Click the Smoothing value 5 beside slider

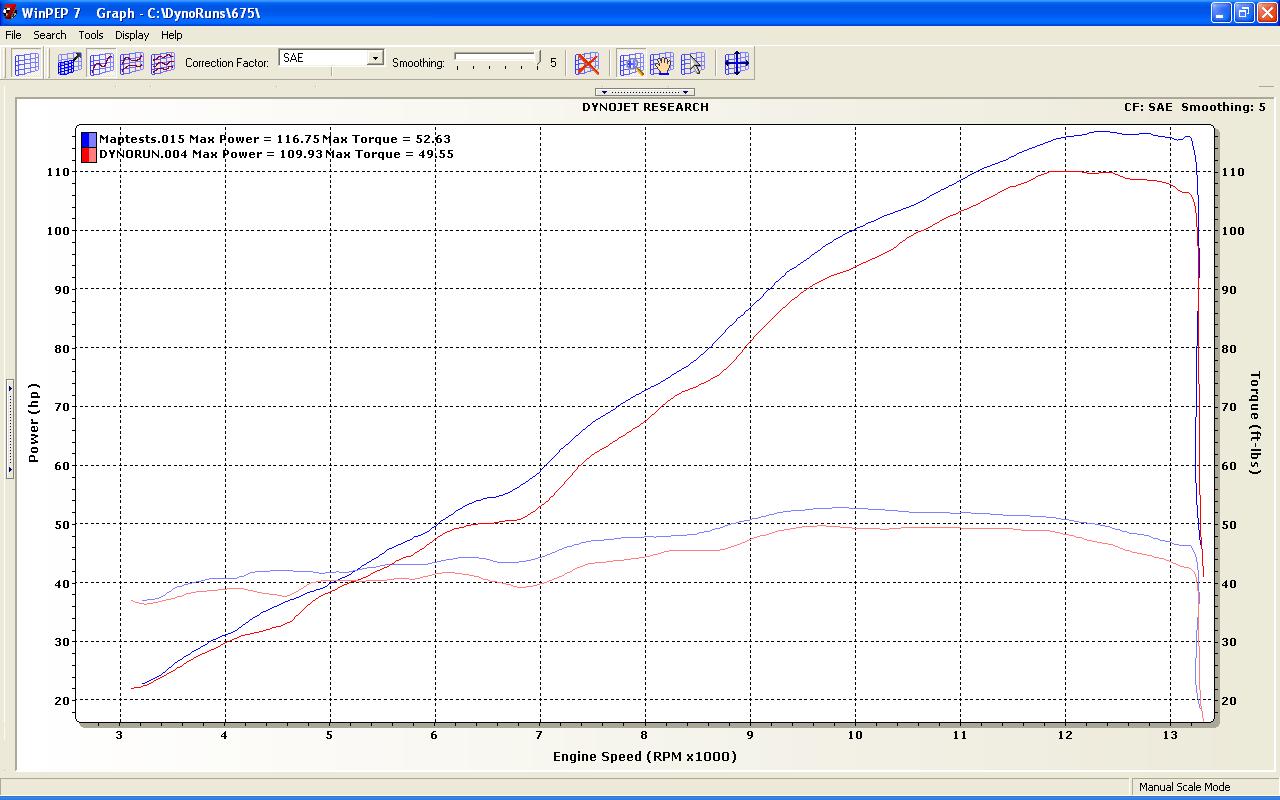553,63
